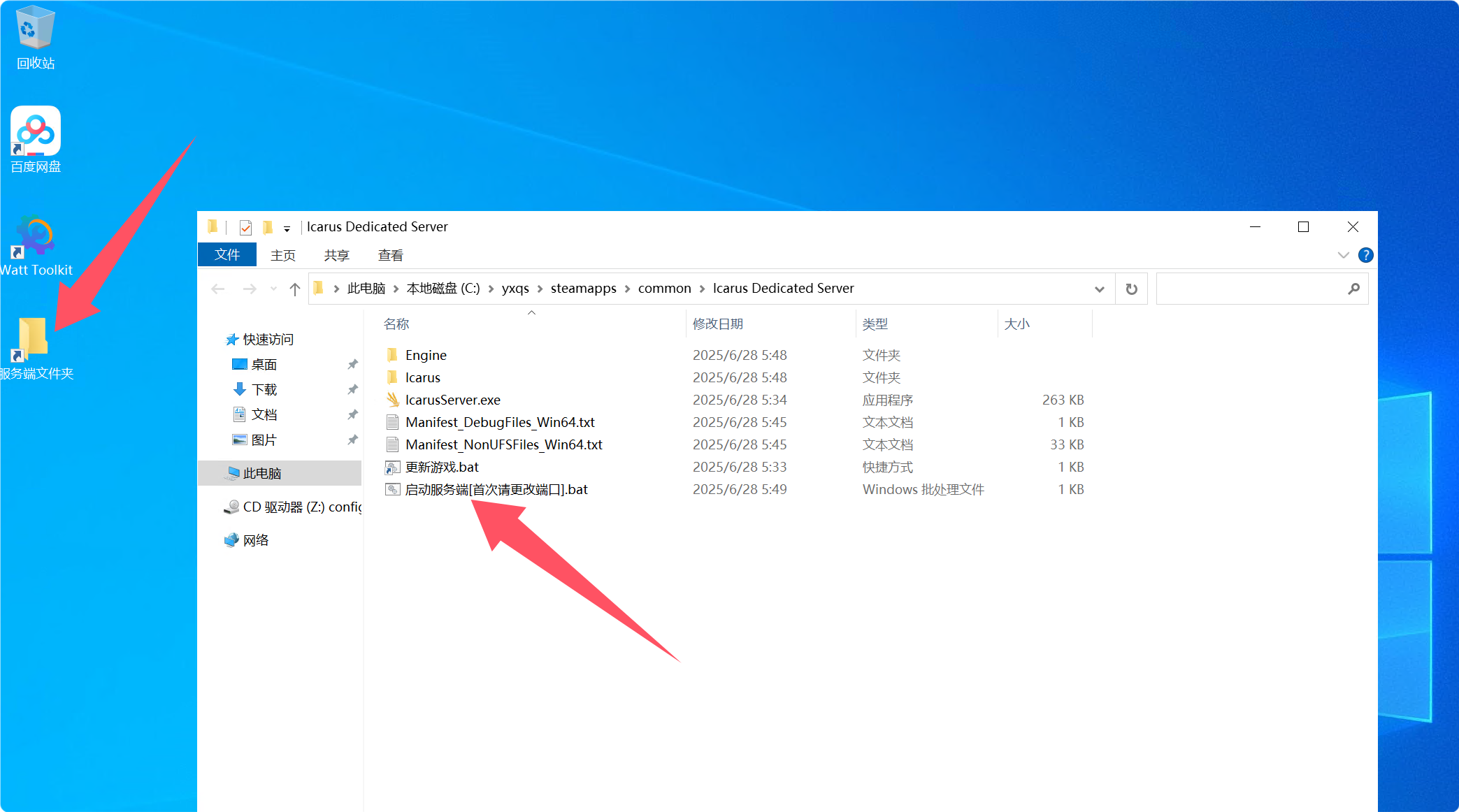Select the 百度网盘 desktop shortcut
1459x812 pixels.
(x=35, y=140)
